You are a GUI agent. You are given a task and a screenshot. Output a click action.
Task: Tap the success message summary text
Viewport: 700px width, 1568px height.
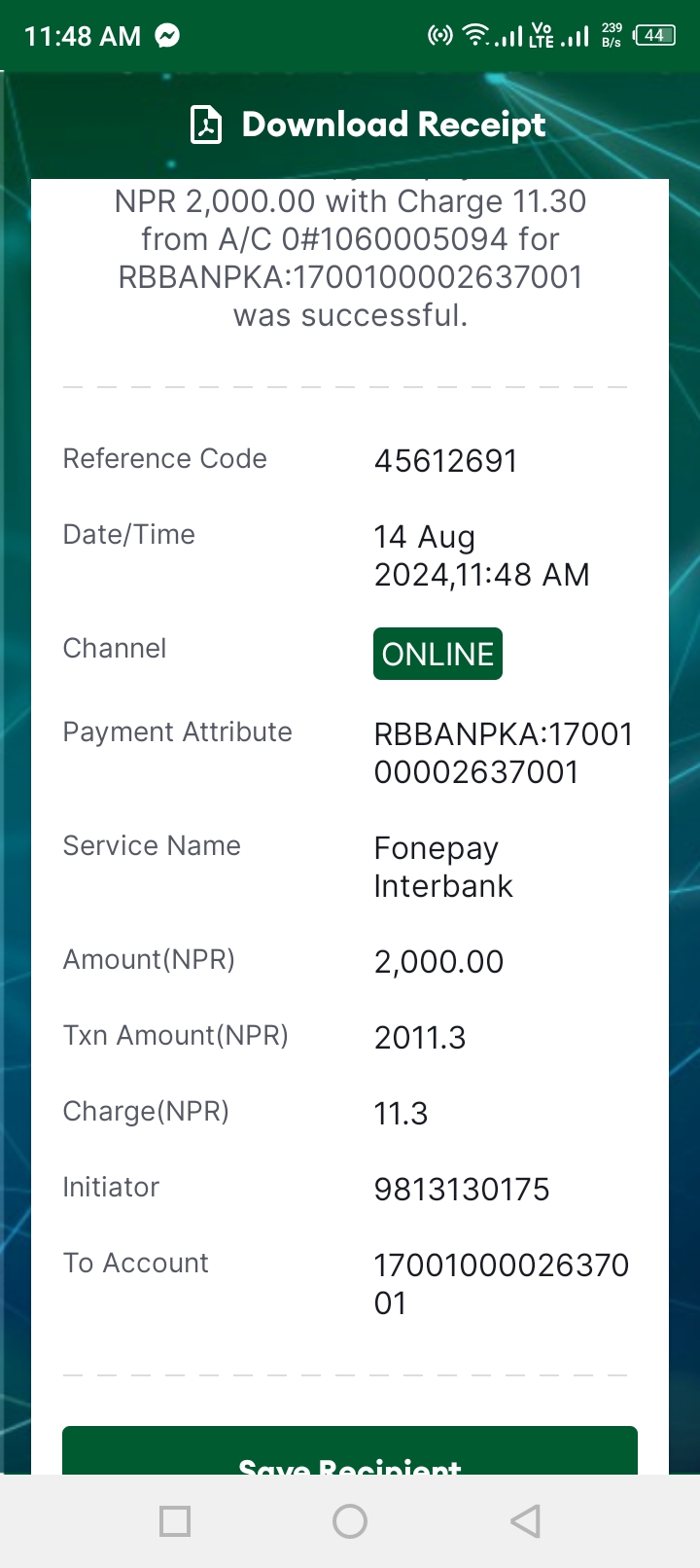[x=350, y=258]
